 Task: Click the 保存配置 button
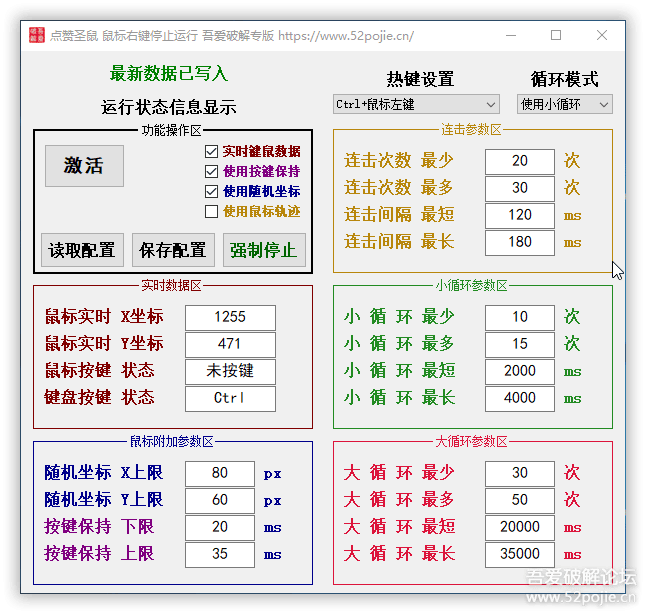(173, 250)
